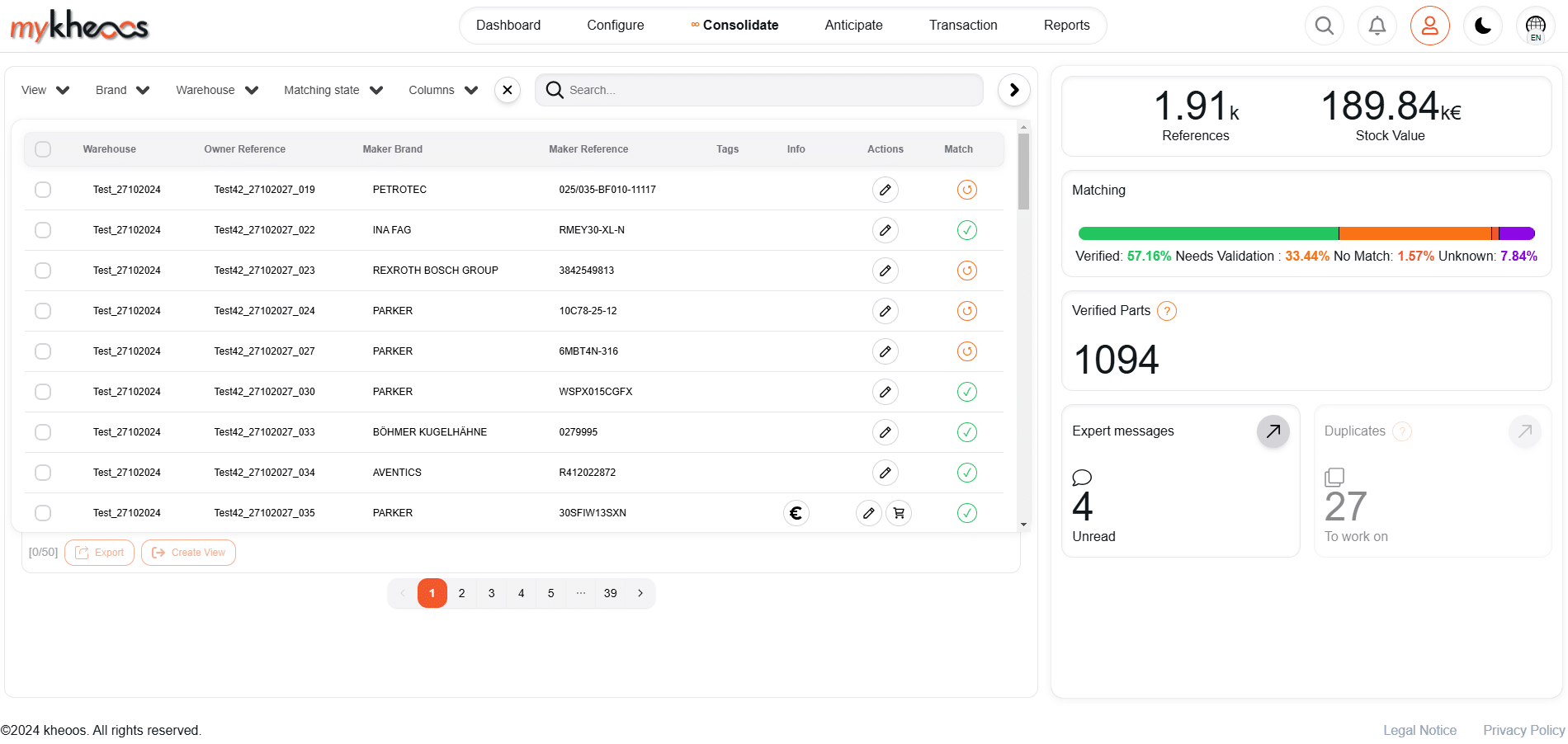This screenshot has height=744, width=1568.
Task: Click the Verified Parts help question icon
Action: [1166, 311]
